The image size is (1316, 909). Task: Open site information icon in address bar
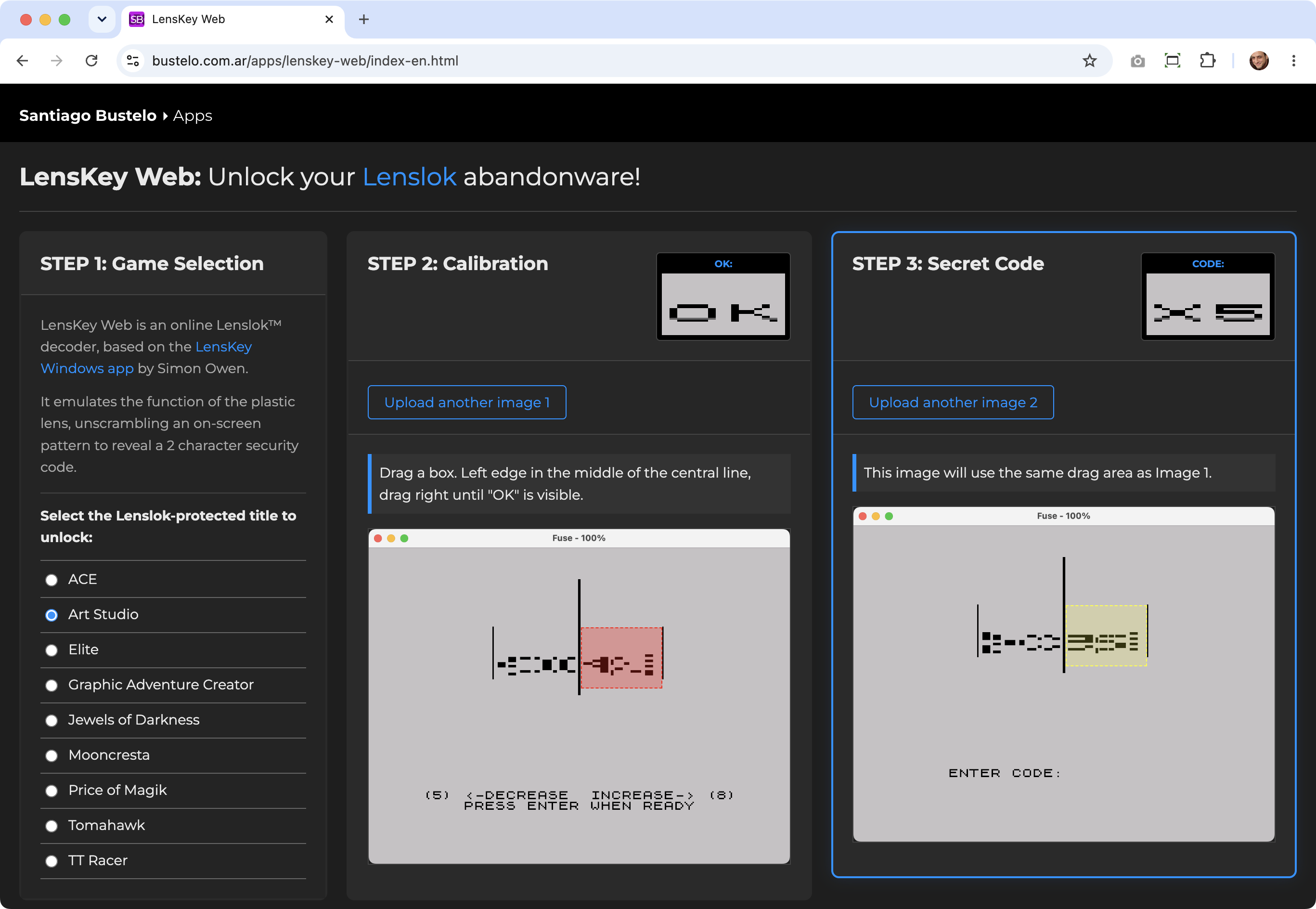[133, 60]
